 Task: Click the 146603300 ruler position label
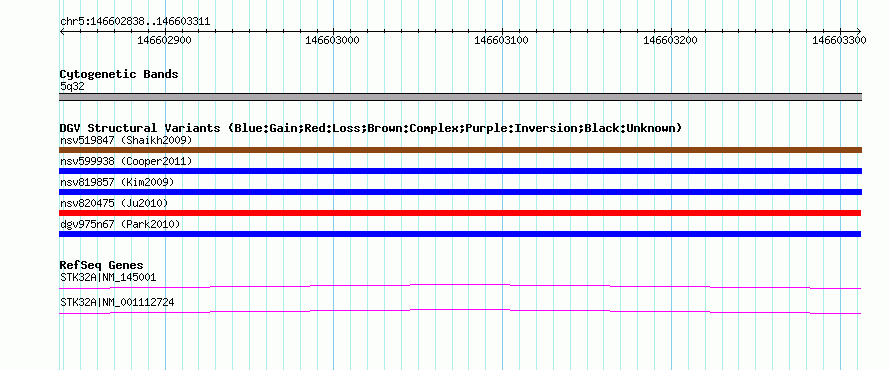tap(839, 40)
